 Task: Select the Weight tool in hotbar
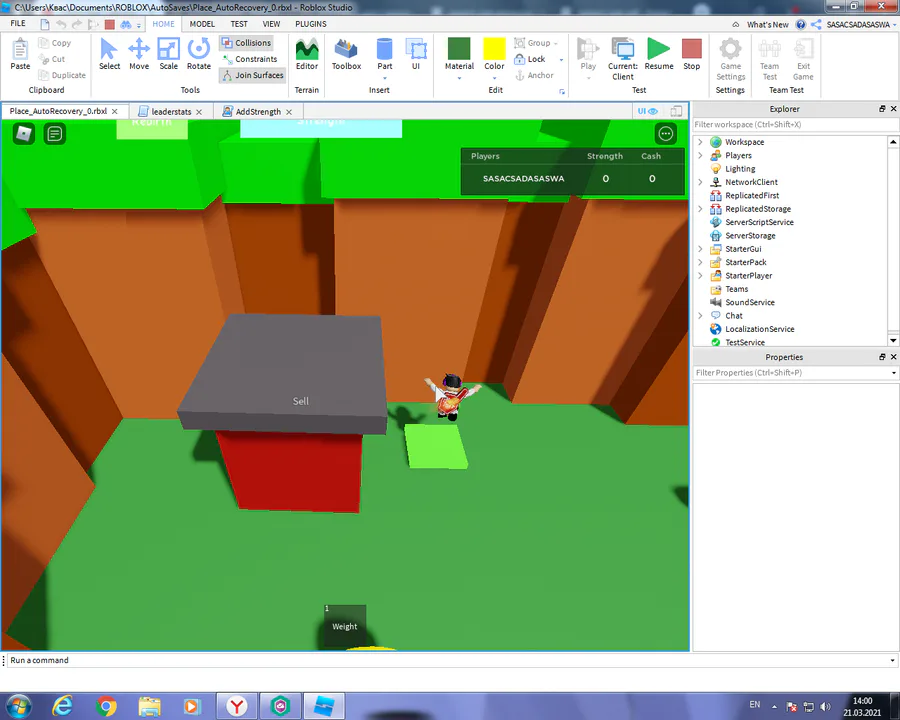(344, 625)
